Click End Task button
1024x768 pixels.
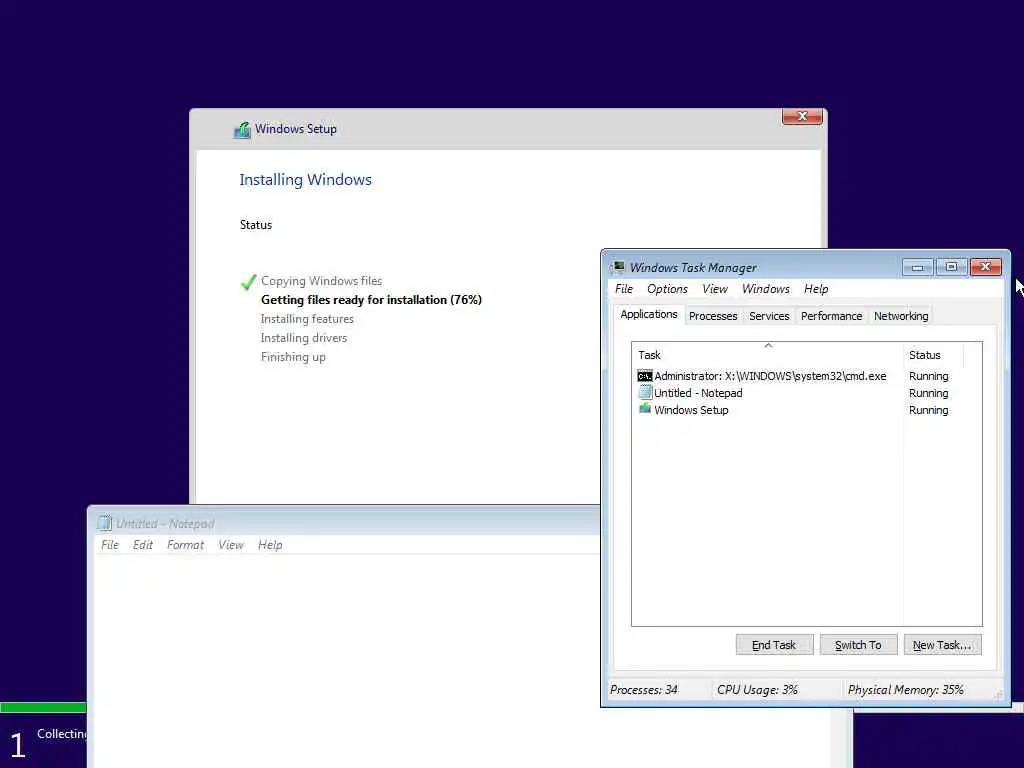[774, 645]
